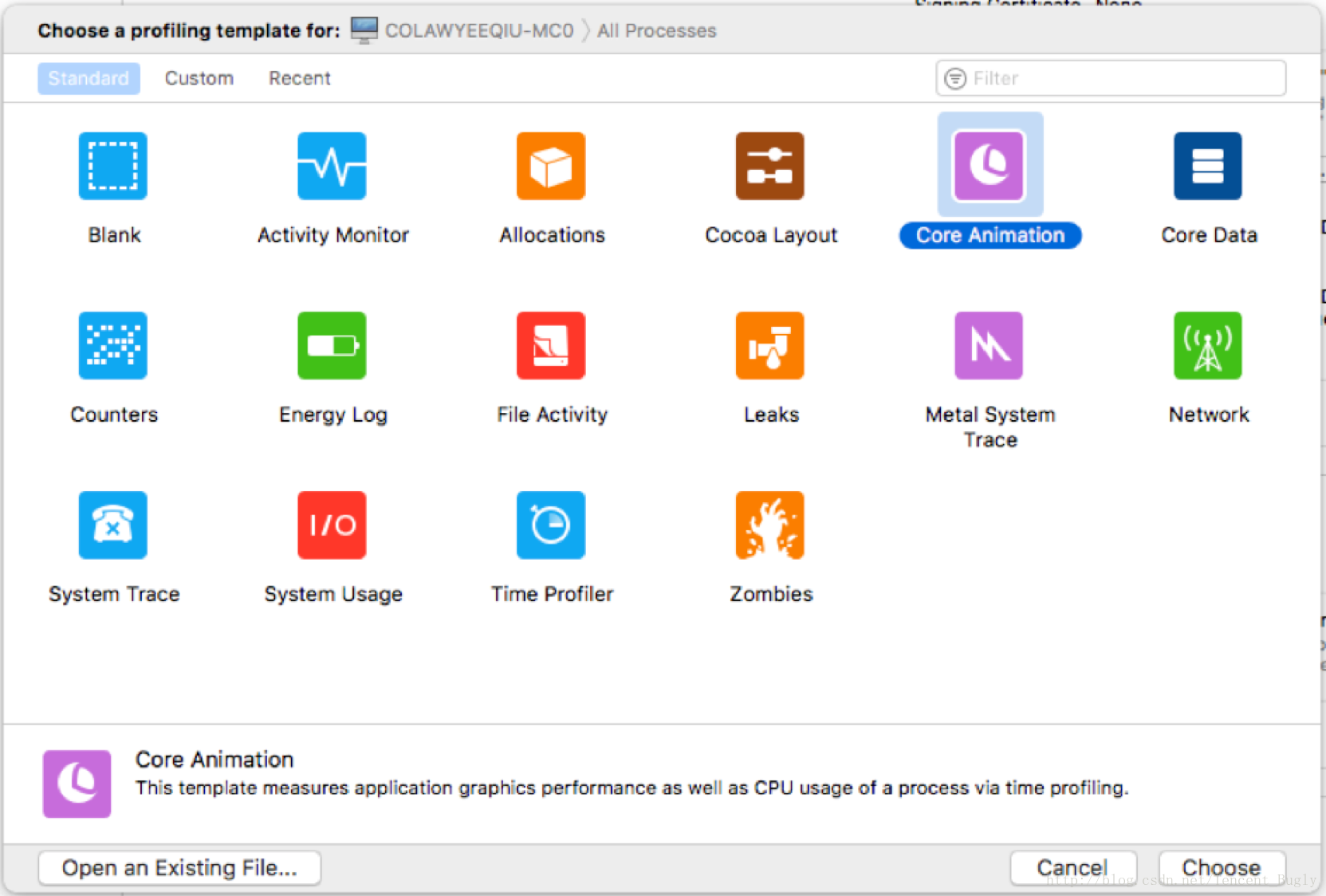Screen dimensions: 1326x896
Task: Switch to the Custom tab
Action: (199, 77)
